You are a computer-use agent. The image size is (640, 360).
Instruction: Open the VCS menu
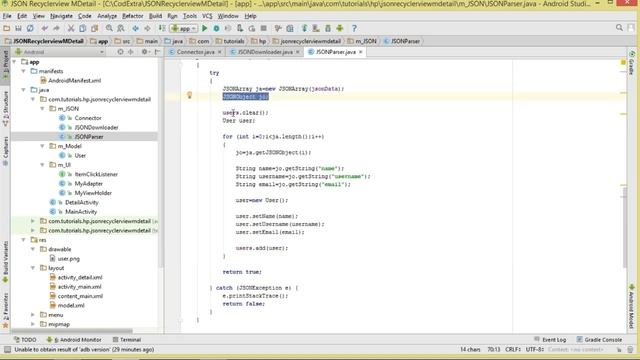coord(207,16)
